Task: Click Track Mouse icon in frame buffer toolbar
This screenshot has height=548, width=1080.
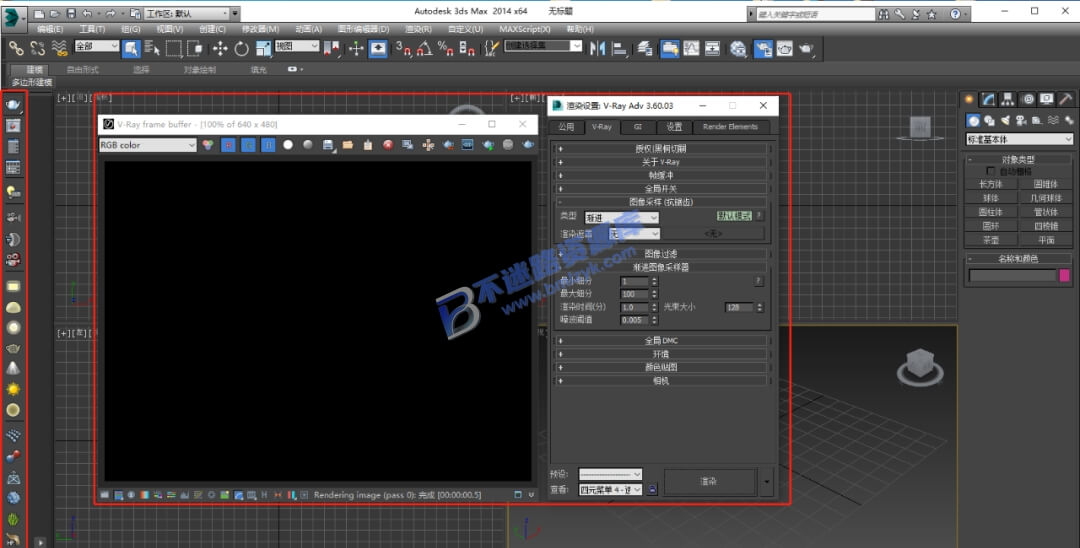Action: (428, 145)
